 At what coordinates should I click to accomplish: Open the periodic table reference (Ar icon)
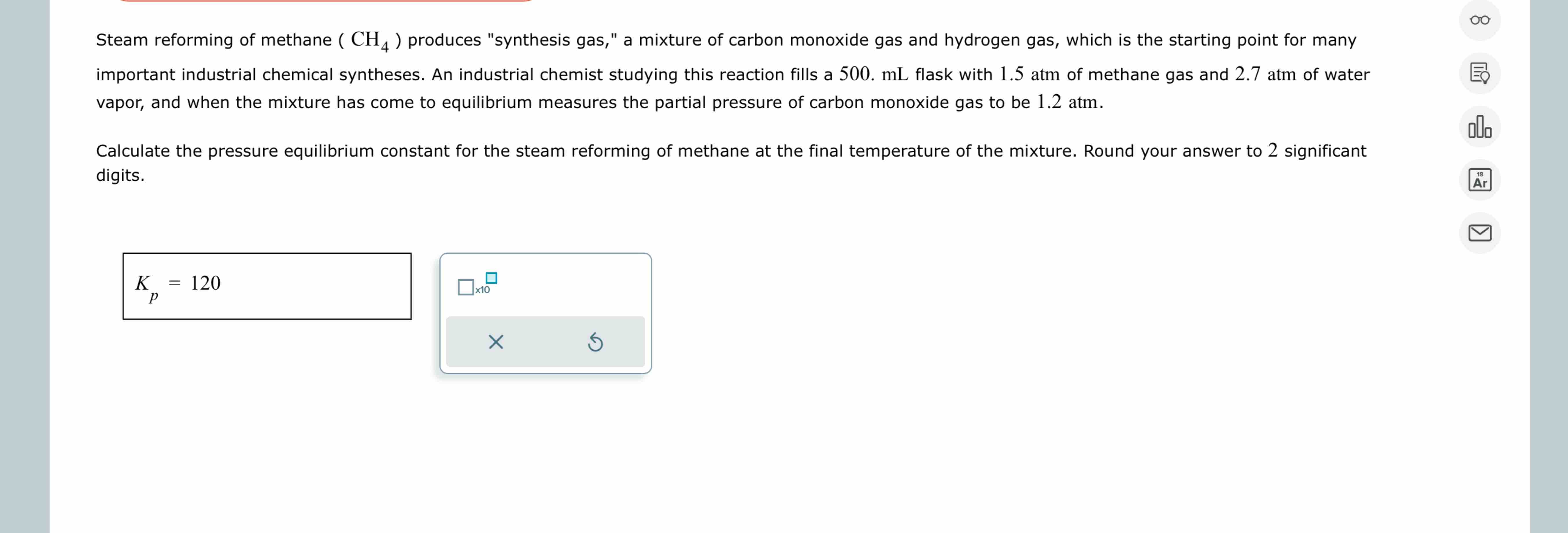(1480, 180)
